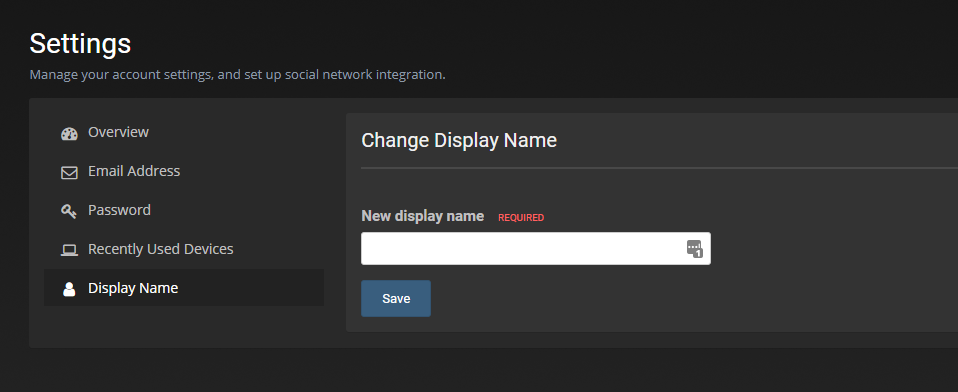Click the Email Address envelope icon
This screenshot has width=958, height=392.
coord(69,173)
